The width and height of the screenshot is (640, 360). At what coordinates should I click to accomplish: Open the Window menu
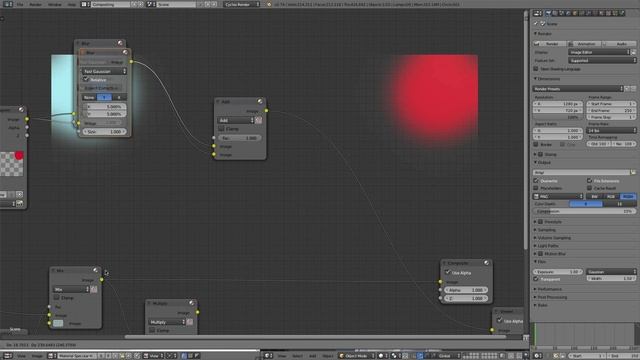[55, 4]
